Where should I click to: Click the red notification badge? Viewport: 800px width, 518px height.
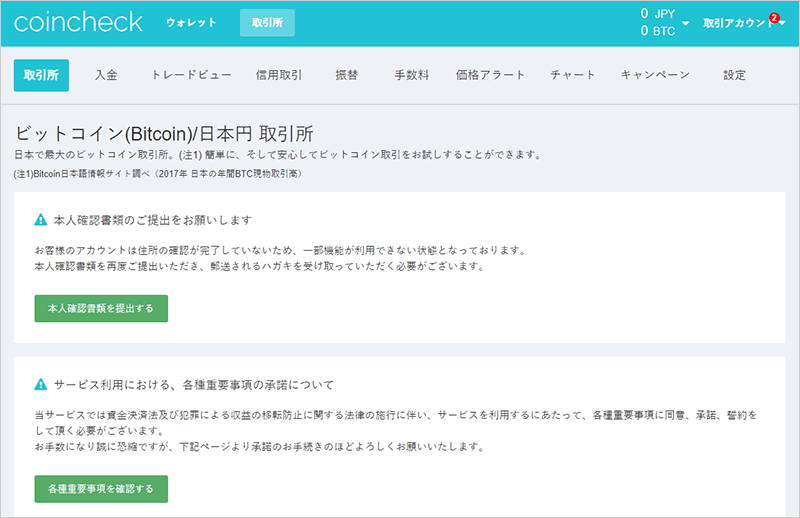(x=773, y=17)
